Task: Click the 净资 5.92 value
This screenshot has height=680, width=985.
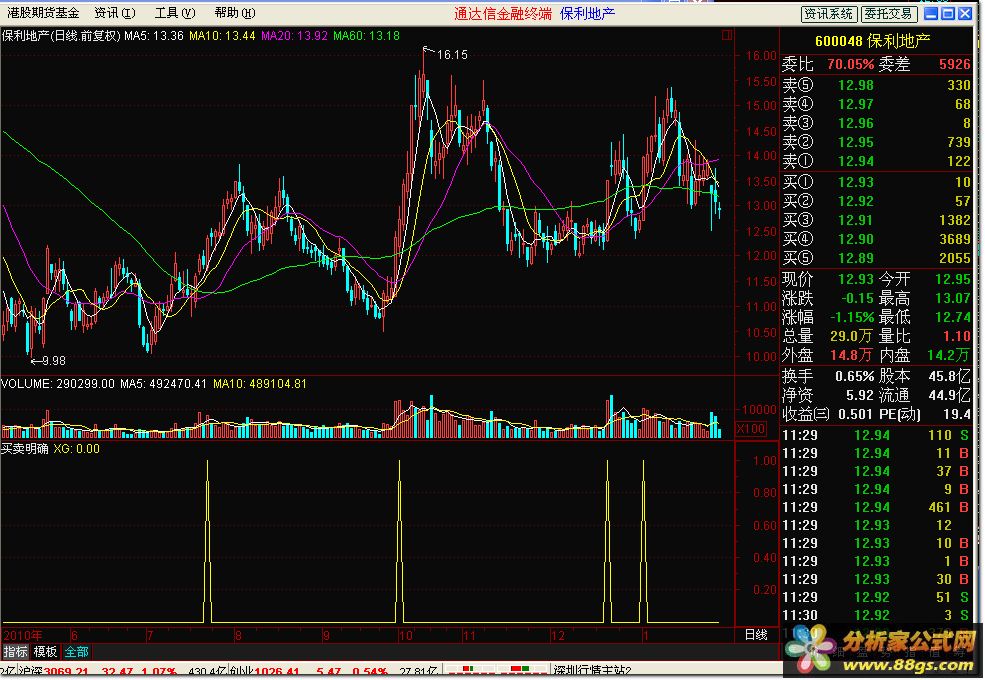Action: [860, 395]
